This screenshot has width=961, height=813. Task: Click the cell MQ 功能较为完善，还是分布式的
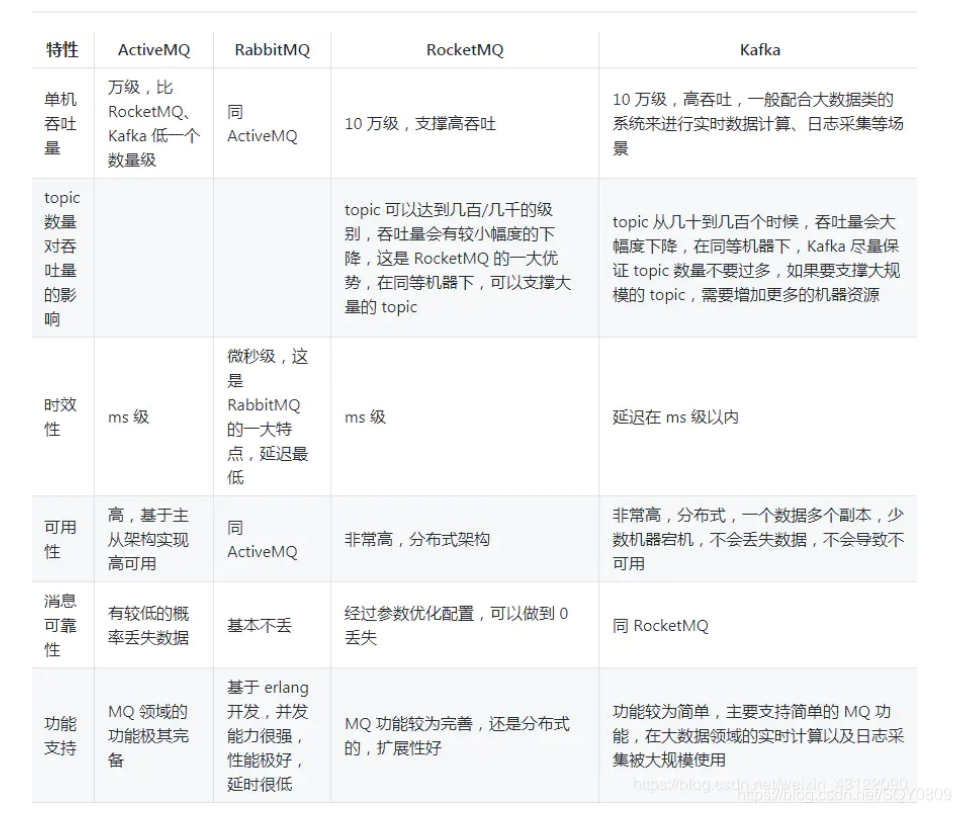[x=457, y=735]
